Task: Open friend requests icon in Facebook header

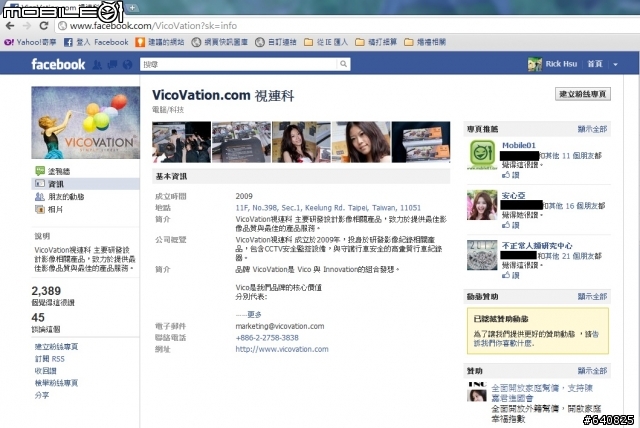Action: point(97,64)
